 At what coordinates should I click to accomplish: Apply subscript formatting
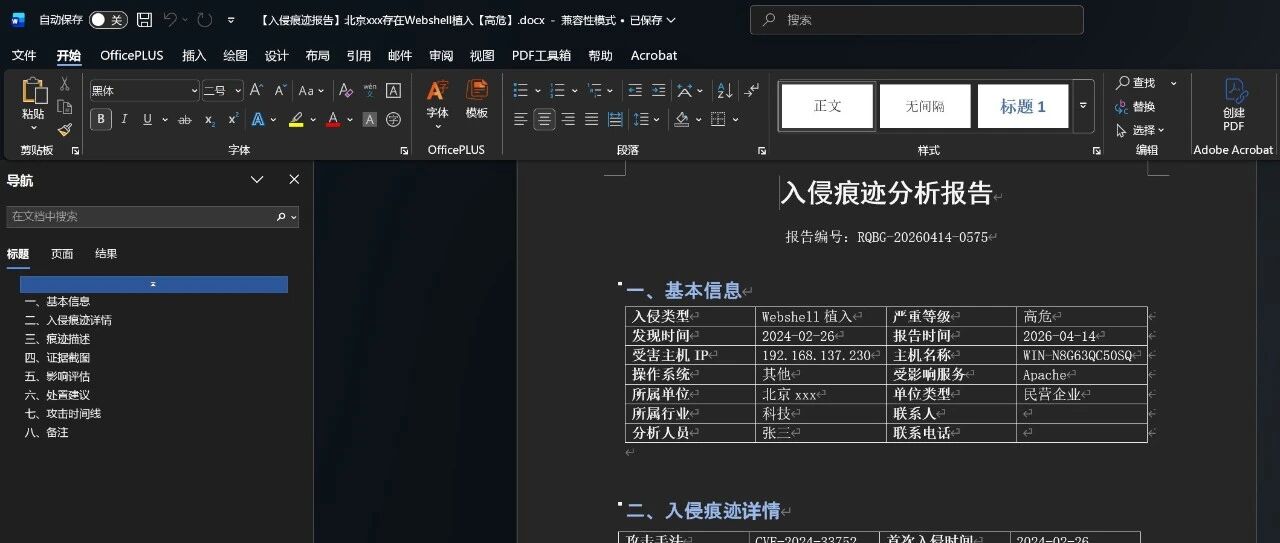[x=209, y=120]
